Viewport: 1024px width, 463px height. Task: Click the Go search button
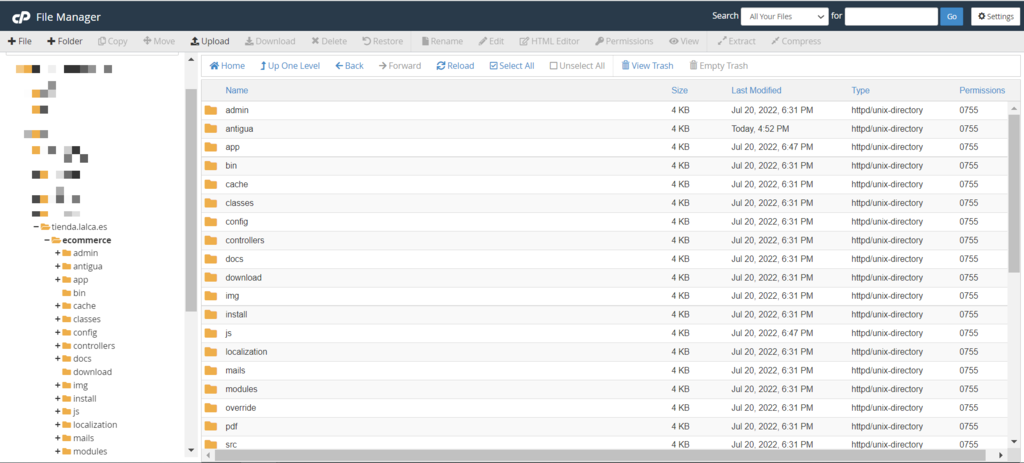point(952,17)
